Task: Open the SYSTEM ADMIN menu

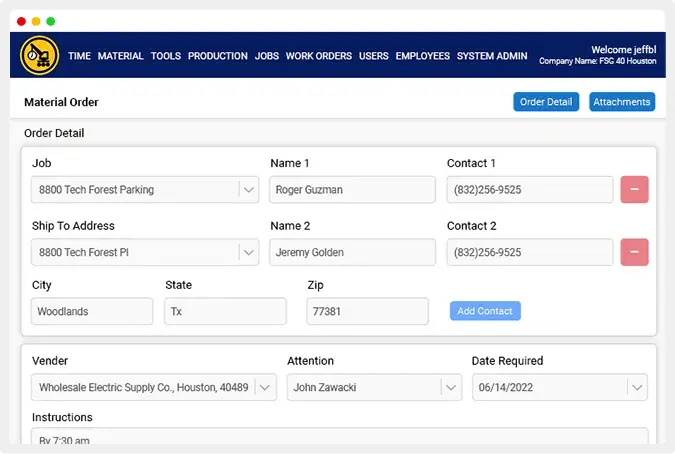Action: (x=492, y=56)
